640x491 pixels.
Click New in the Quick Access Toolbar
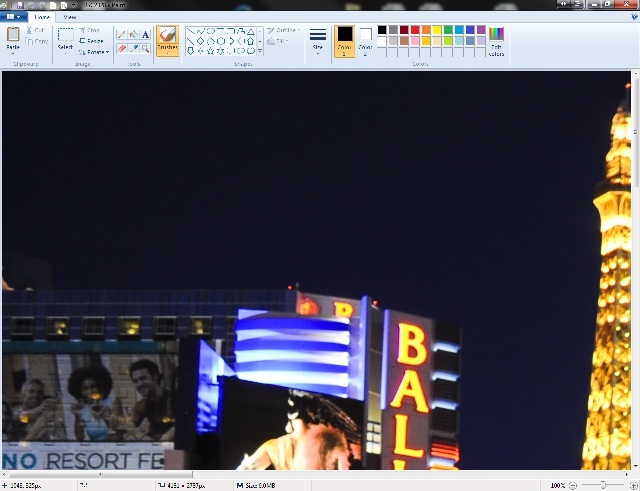pos(53,5)
